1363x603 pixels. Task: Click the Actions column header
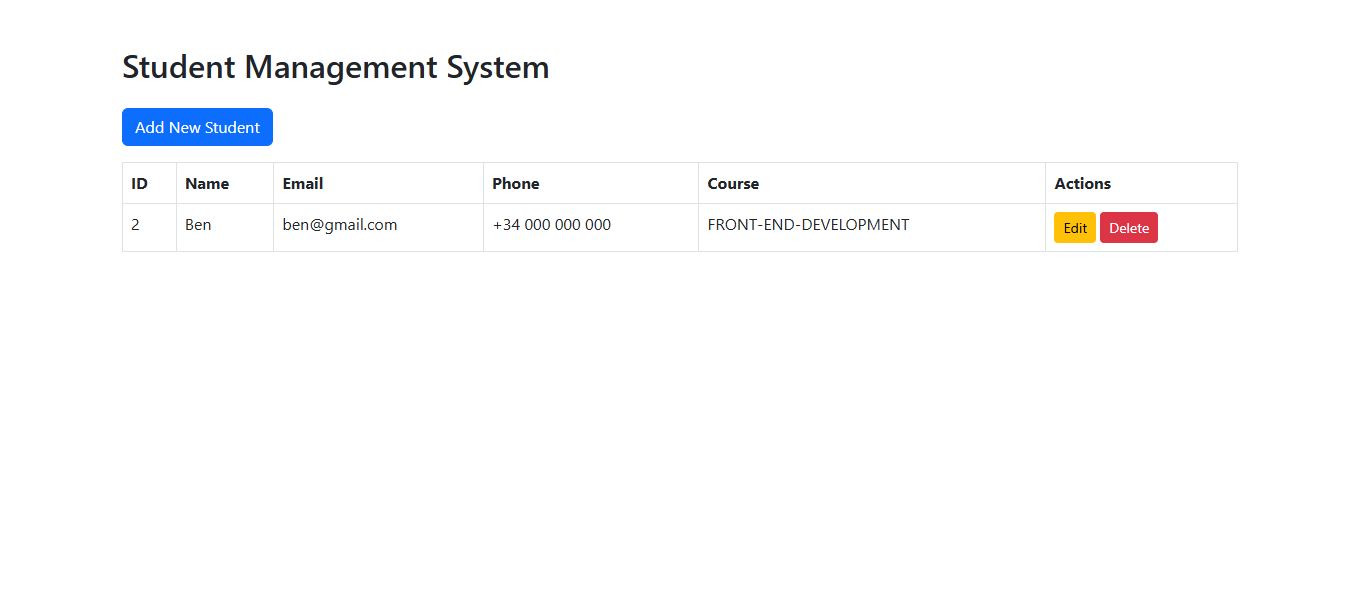coord(1082,184)
